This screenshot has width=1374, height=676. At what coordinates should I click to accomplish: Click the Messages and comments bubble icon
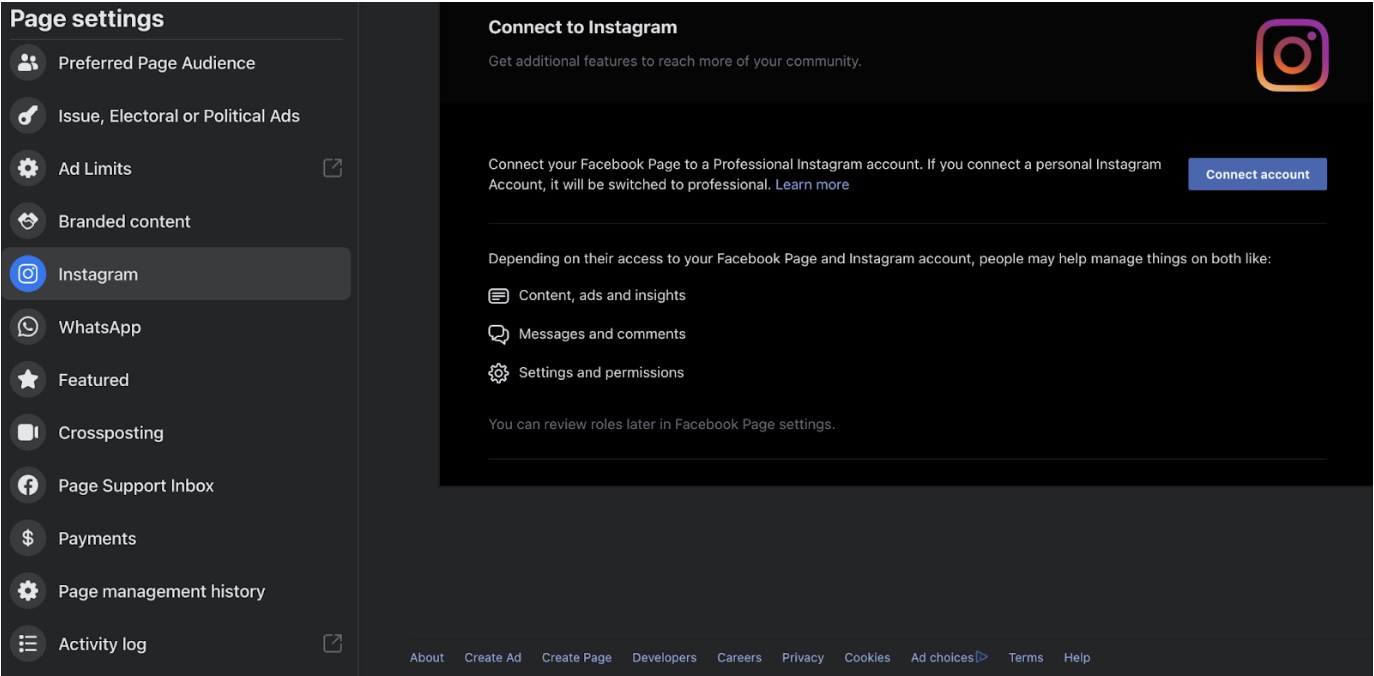point(498,334)
